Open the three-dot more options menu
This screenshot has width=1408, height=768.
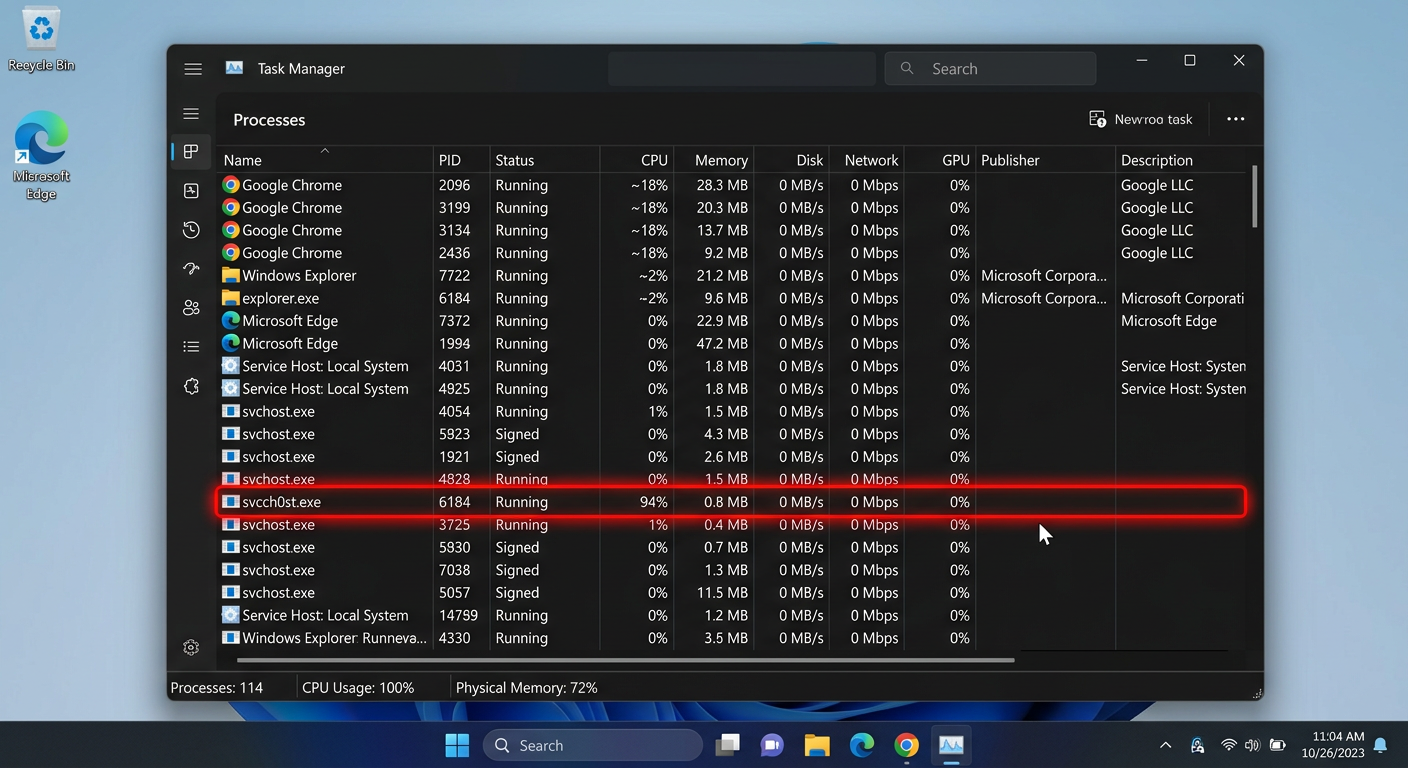point(1235,119)
